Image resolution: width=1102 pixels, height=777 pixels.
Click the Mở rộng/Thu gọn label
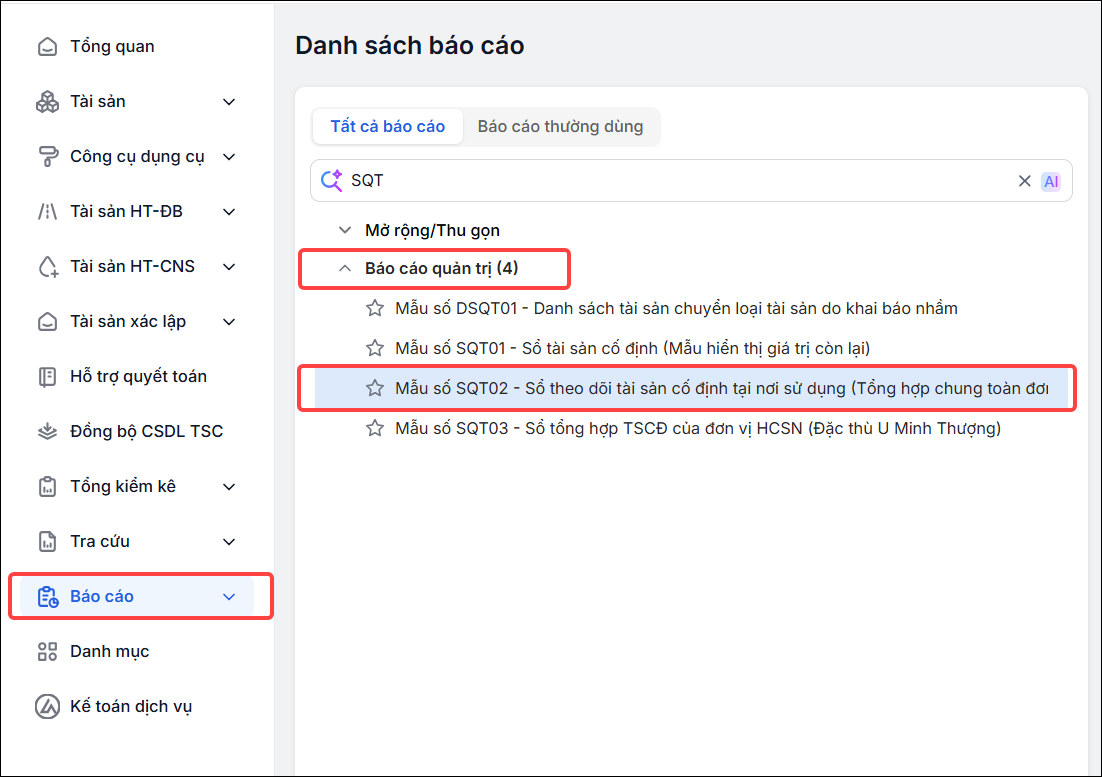pyautogui.click(x=432, y=230)
